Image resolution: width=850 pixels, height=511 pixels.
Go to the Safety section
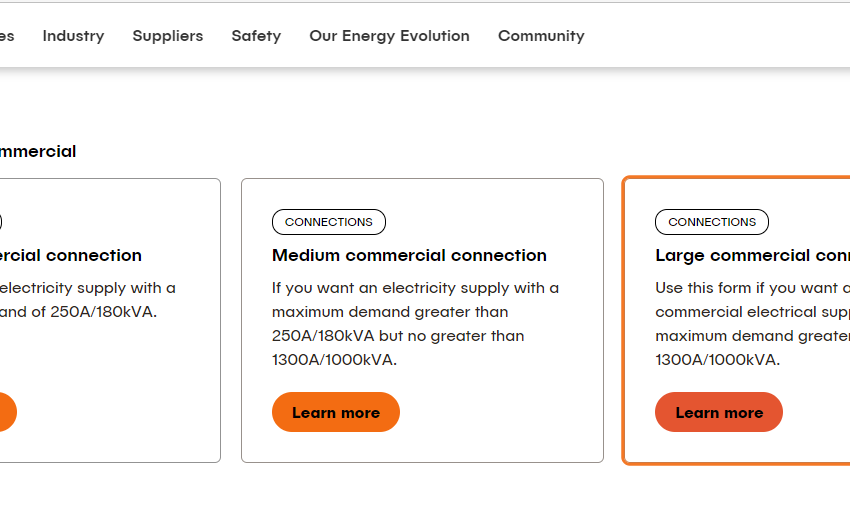[256, 36]
